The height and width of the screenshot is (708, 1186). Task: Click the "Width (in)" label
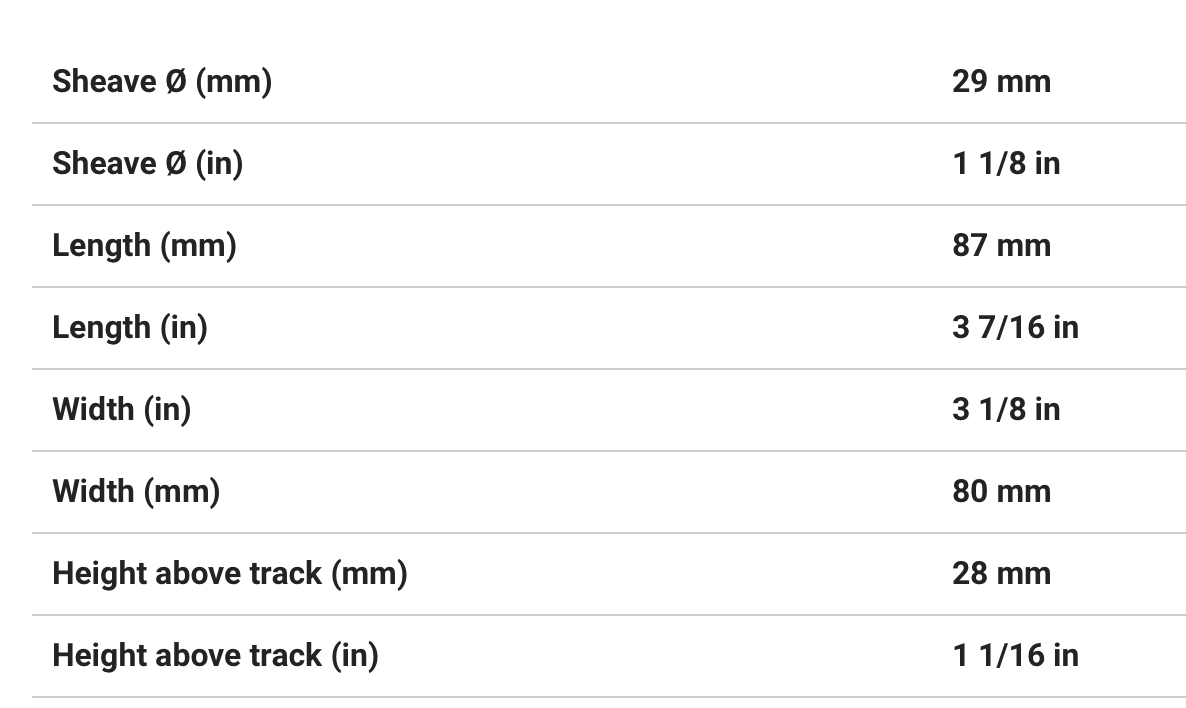pyautogui.click(x=121, y=409)
